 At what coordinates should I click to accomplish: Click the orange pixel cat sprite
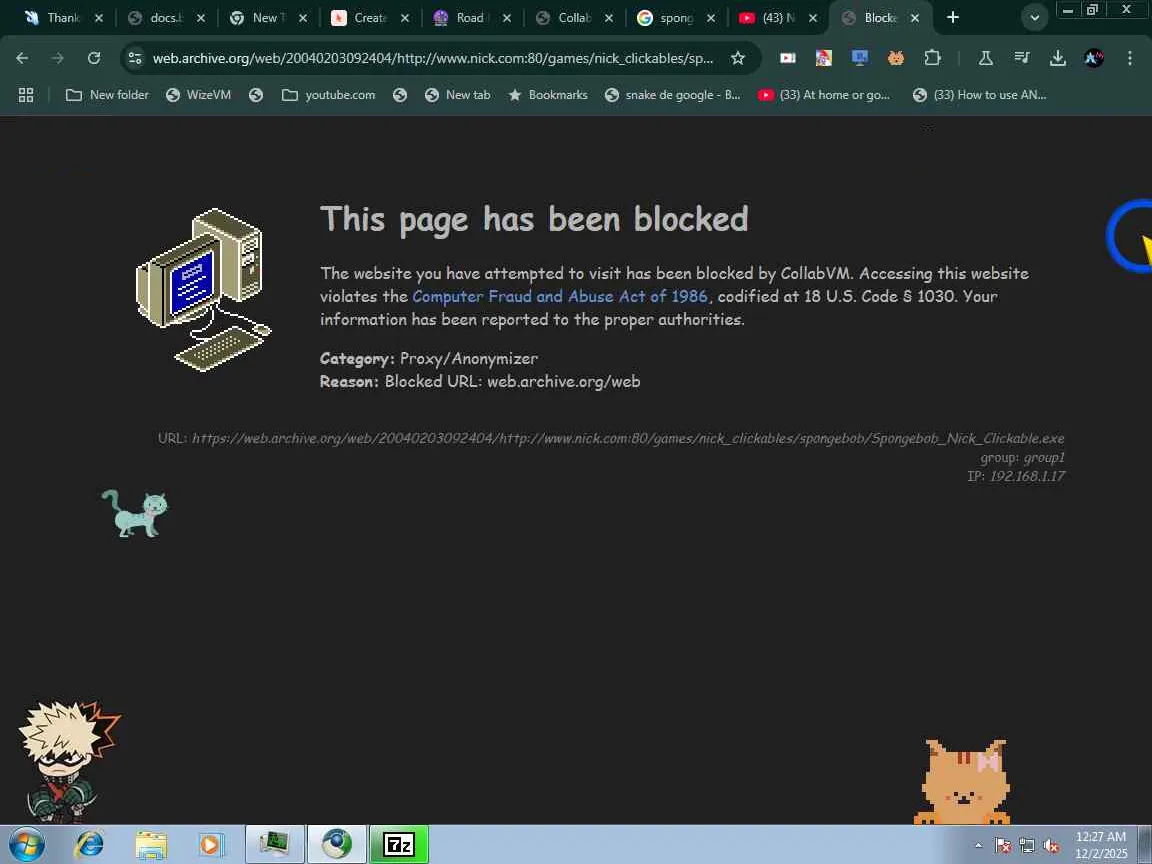pyautogui.click(x=964, y=782)
